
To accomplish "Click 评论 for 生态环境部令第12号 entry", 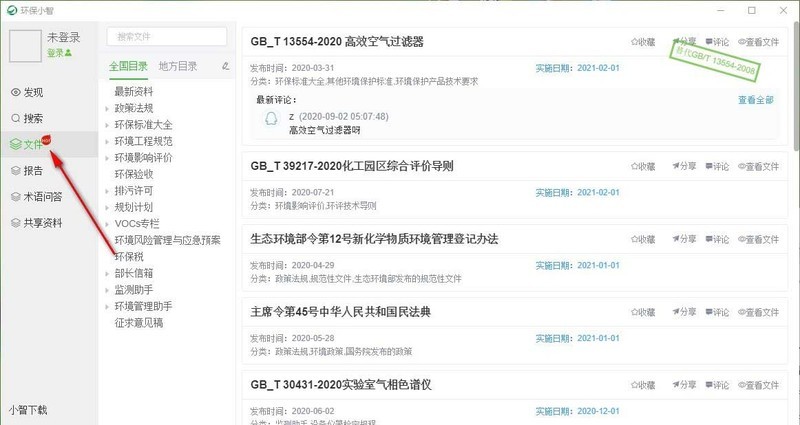I will click(x=717, y=239).
